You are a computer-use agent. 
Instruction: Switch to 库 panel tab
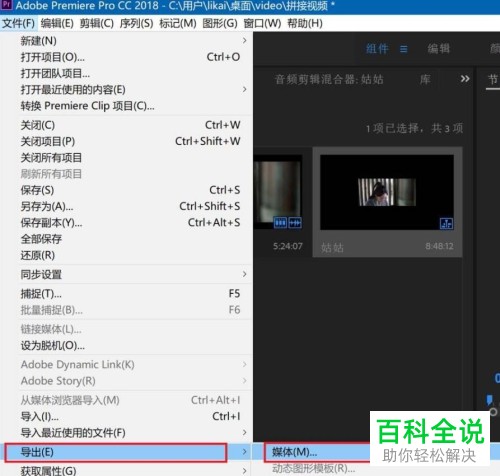(425, 79)
